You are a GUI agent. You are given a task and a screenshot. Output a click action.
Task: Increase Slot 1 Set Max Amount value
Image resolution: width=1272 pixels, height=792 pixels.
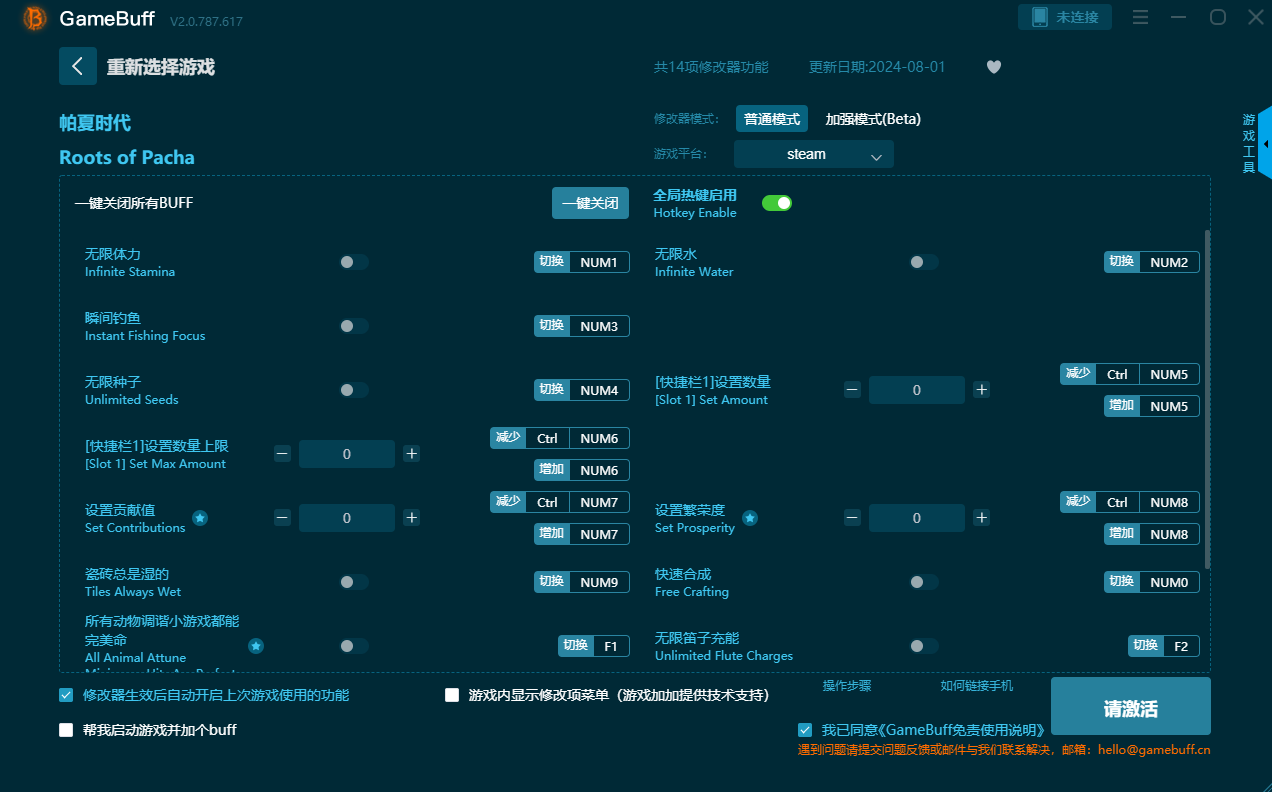(412, 454)
